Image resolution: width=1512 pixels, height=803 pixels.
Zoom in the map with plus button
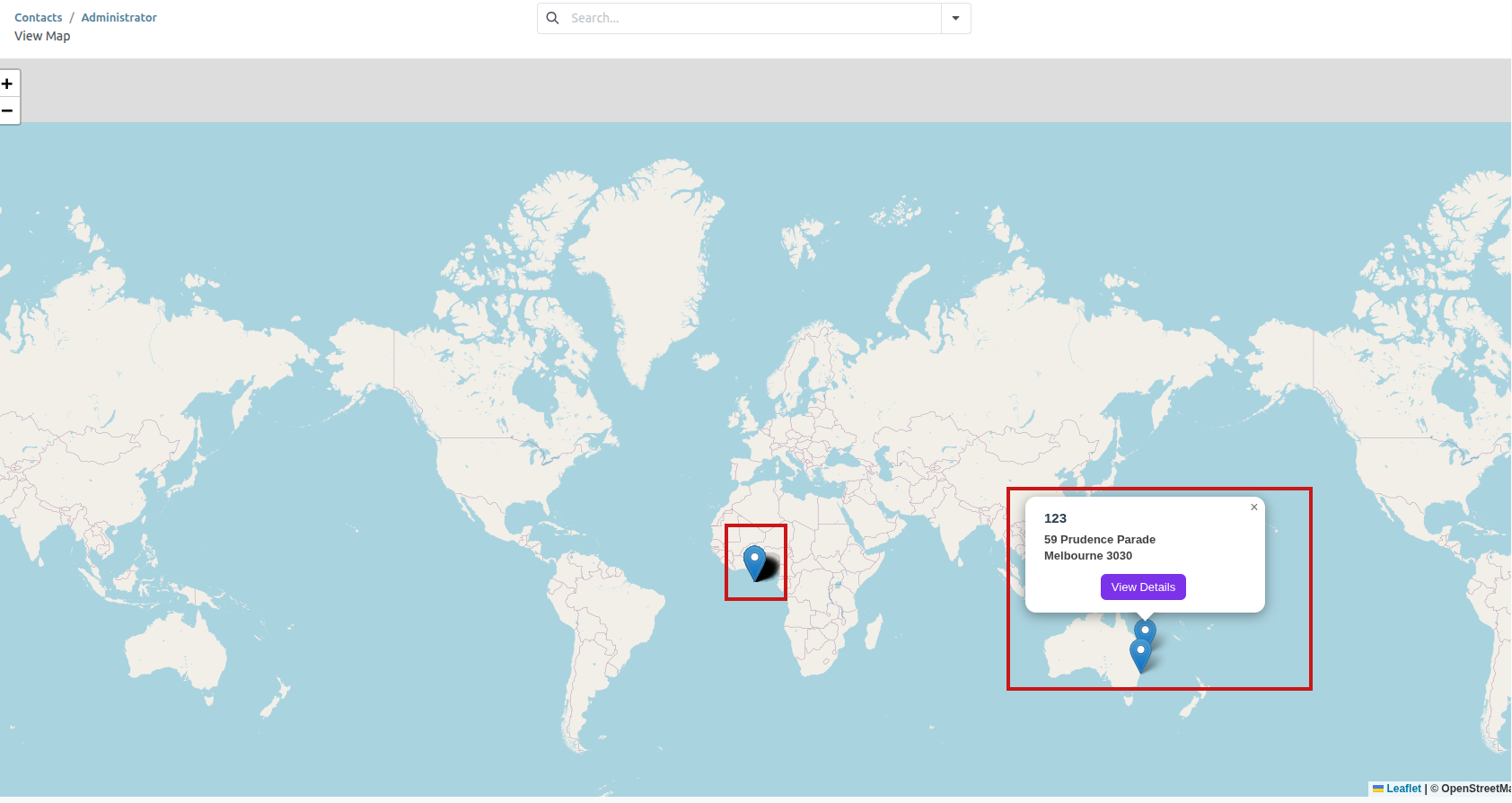[x=7, y=84]
